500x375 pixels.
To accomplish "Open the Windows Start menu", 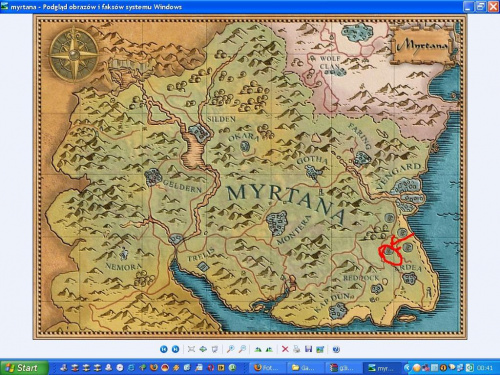I will tap(24, 368).
